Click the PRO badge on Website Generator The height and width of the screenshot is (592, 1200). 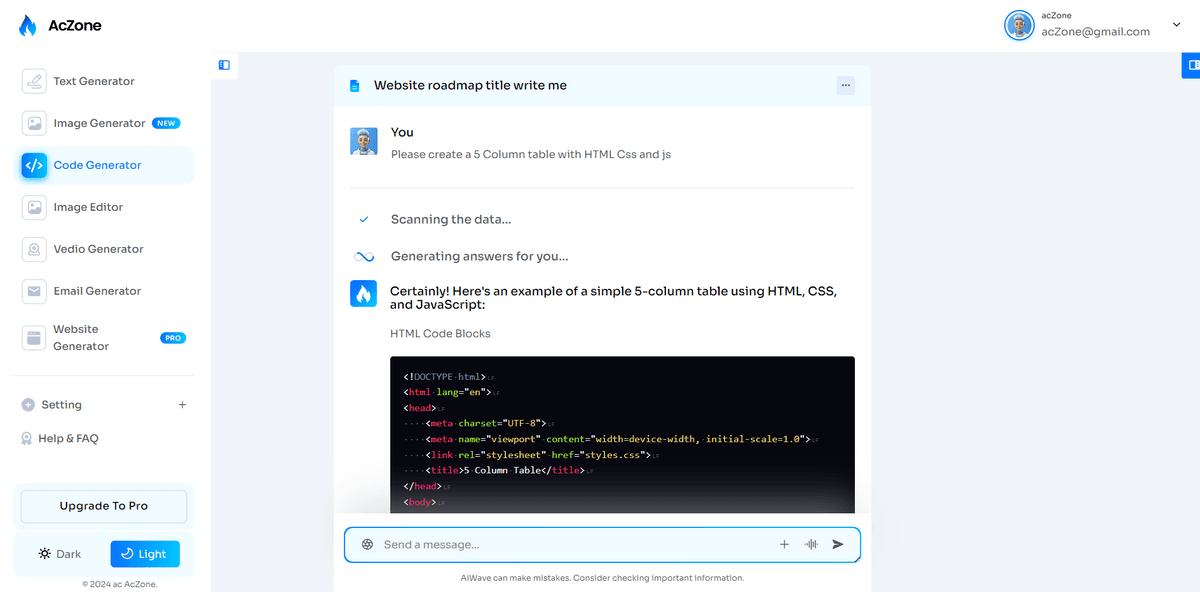(173, 338)
